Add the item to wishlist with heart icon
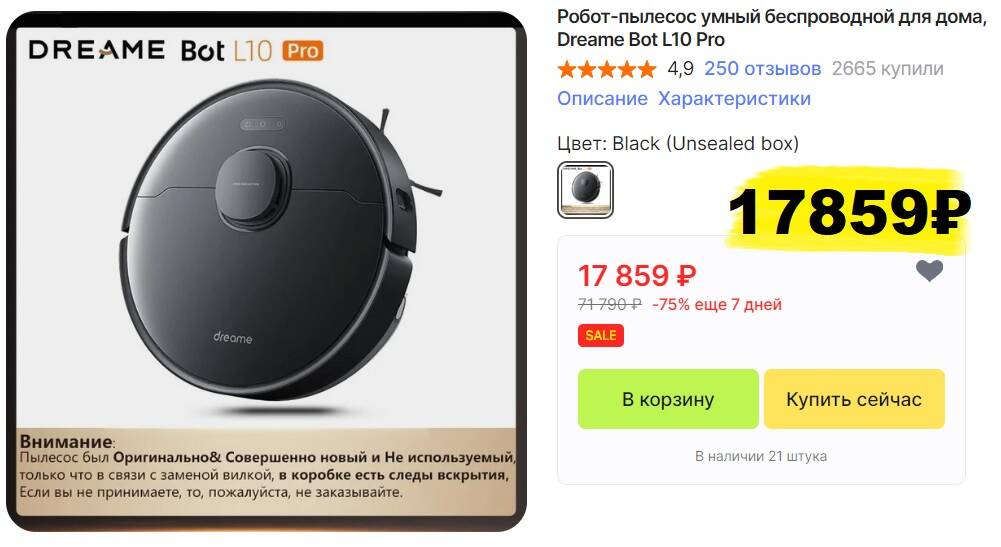The width and height of the screenshot is (1001, 547). (929, 271)
